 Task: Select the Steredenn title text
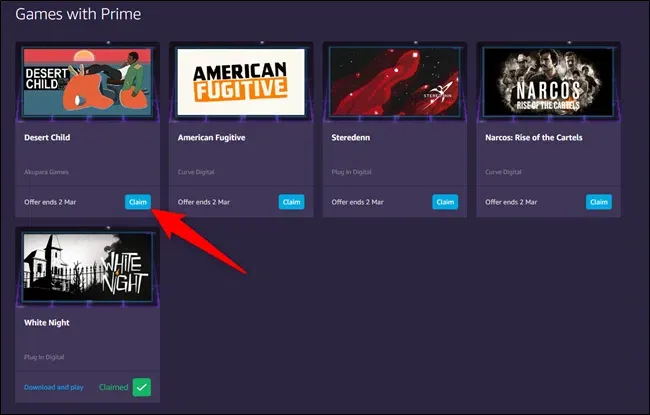[x=351, y=137]
